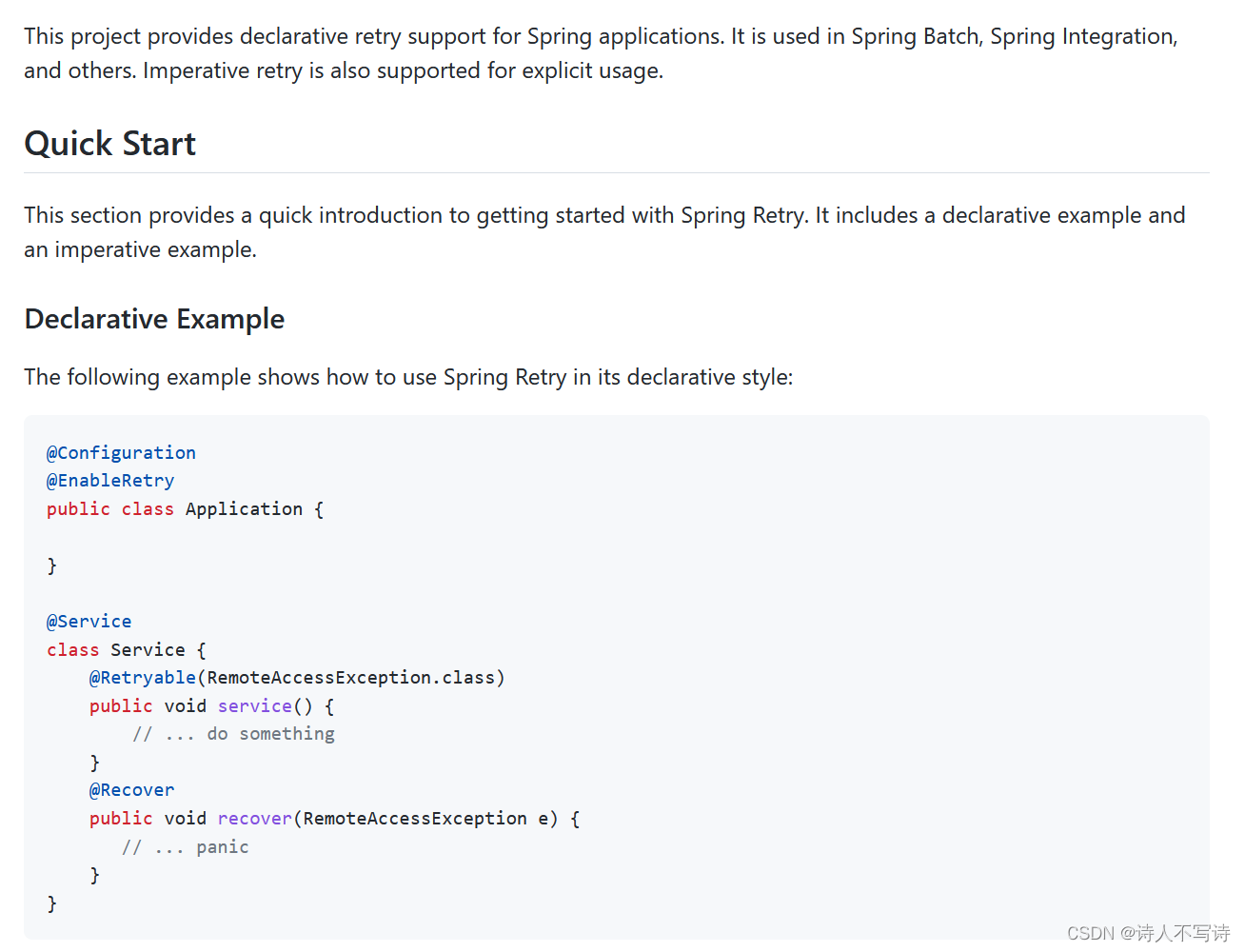Click the '// ... panic' comment
1245x952 pixels.
tap(186, 847)
